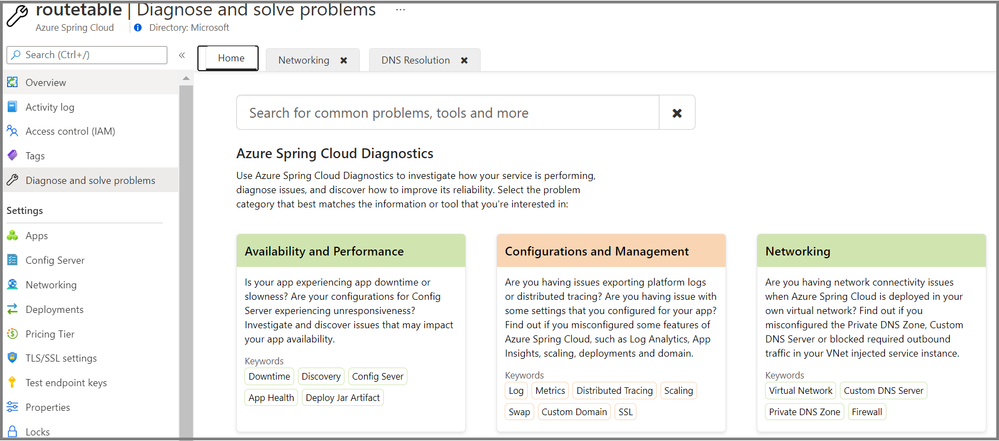The width and height of the screenshot is (999, 441).
Task: Close the DNS Resolution tab
Action: [x=464, y=61]
